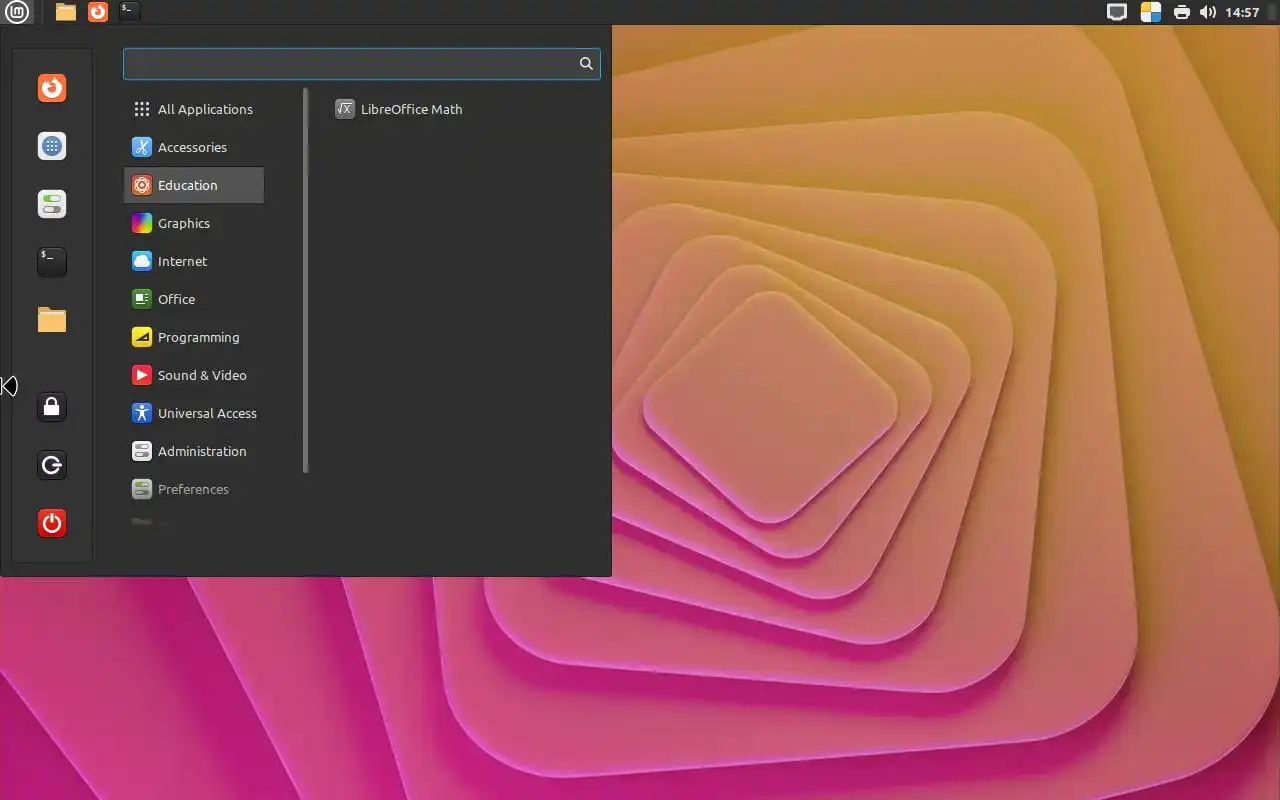Open the display tray icon
The height and width of the screenshot is (800, 1280).
(x=1117, y=12)
